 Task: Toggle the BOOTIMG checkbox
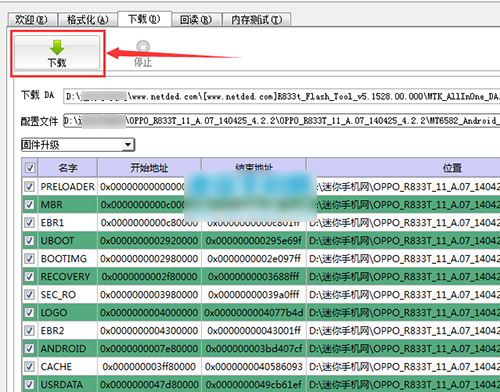coord(29,258)
